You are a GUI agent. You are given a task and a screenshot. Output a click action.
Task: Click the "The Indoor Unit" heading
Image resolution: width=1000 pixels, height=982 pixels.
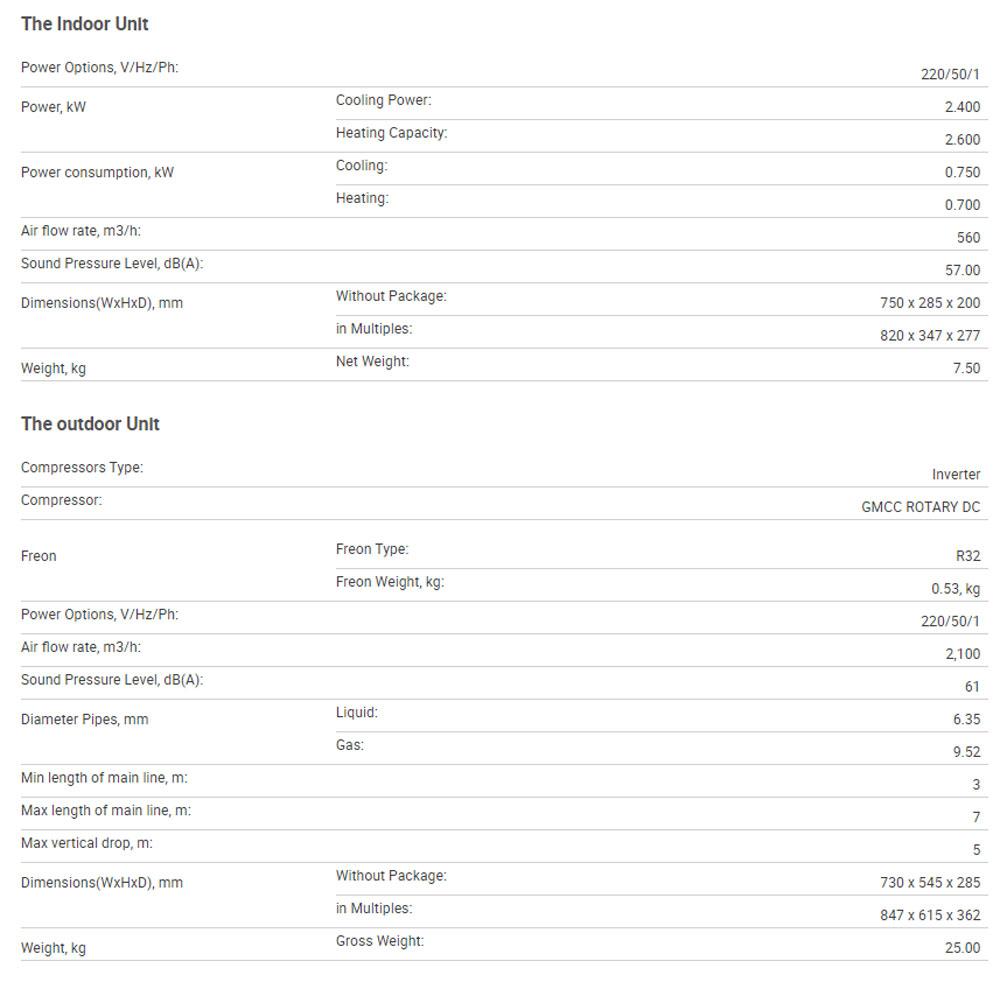pyautogui.click(x=85, y=24)
